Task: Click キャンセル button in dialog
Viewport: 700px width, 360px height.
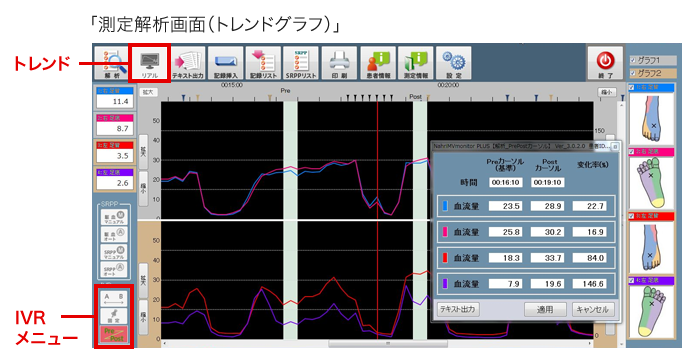Action: [x=593, y=309]
